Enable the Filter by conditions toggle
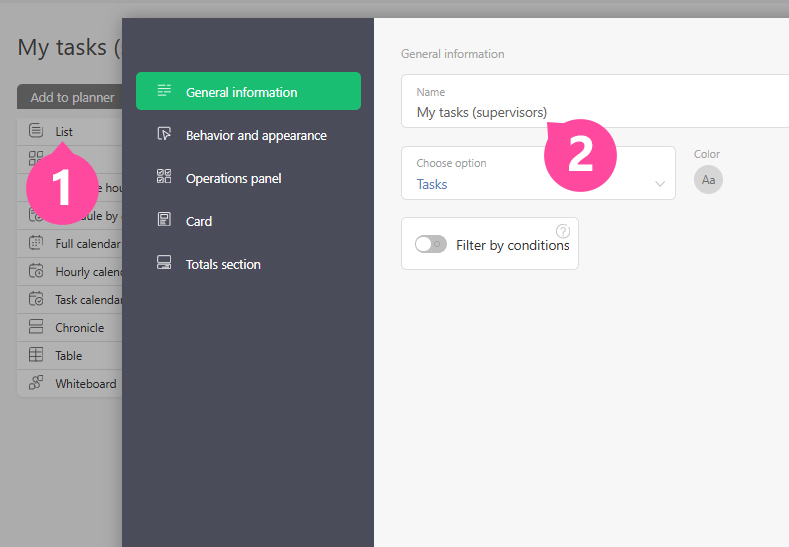 pyautogui.click(x=431, y=245)
